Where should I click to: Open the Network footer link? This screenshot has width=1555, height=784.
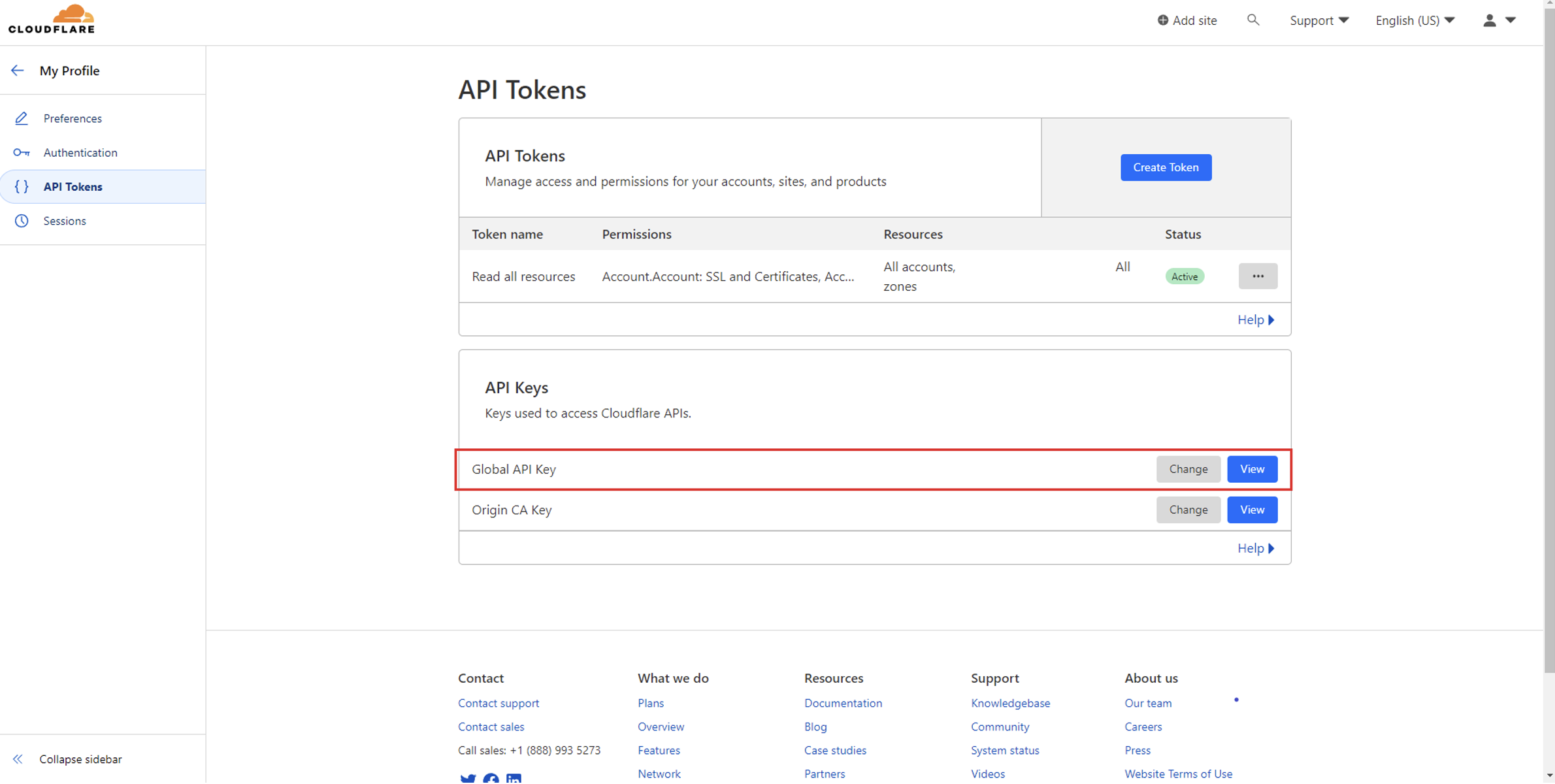click(659, 774)
